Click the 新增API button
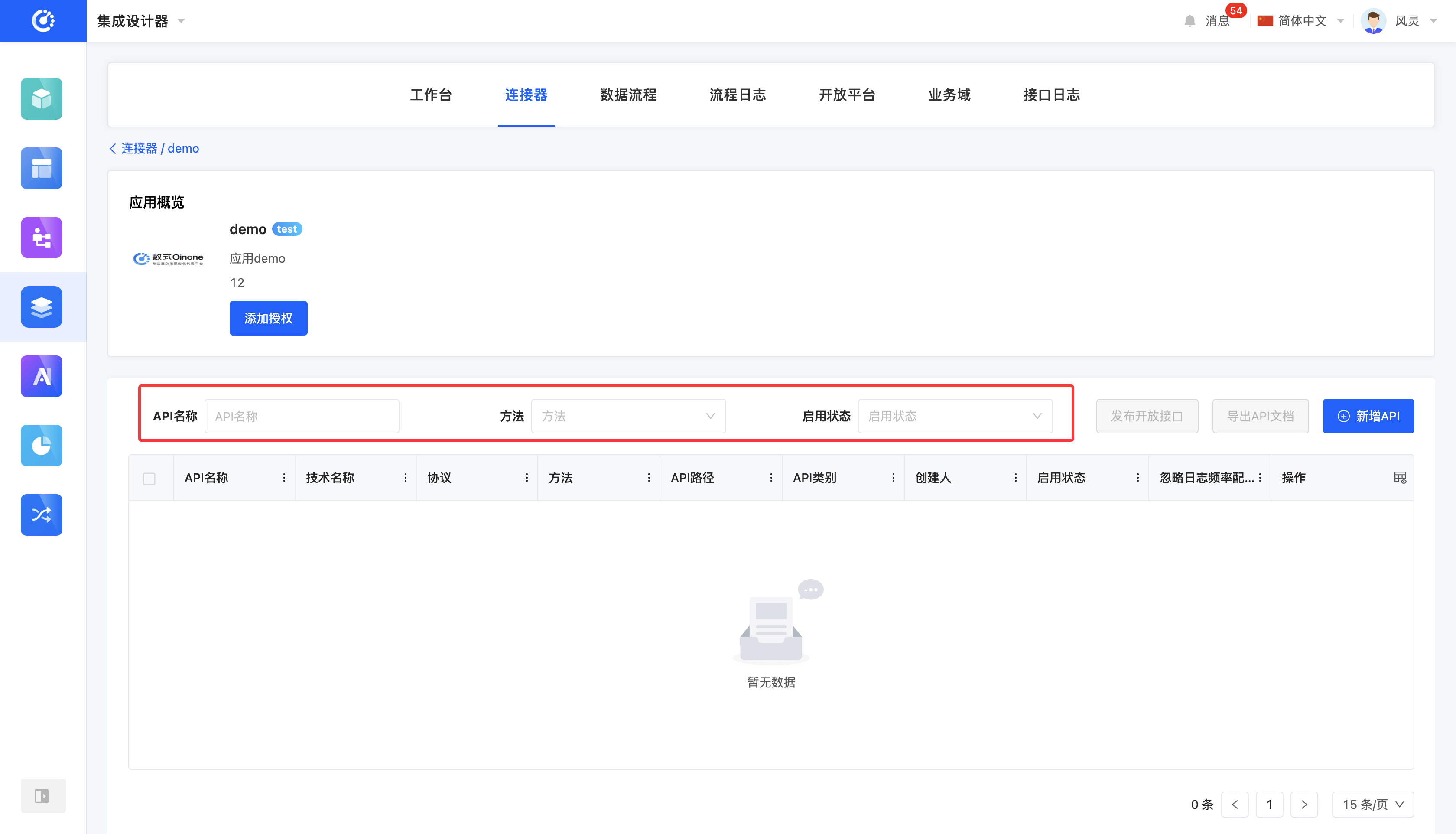 click(1368, 416)
